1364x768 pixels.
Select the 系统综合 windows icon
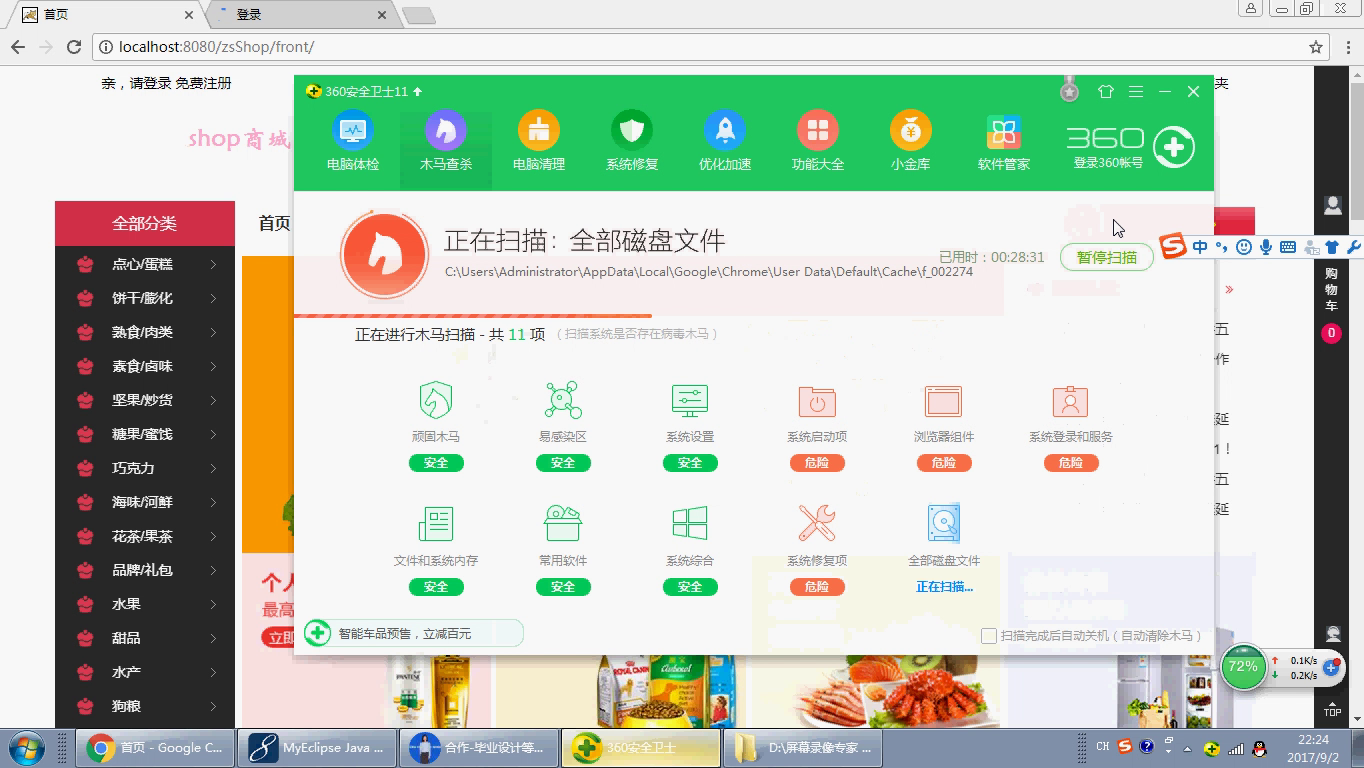tap(690, 524)
